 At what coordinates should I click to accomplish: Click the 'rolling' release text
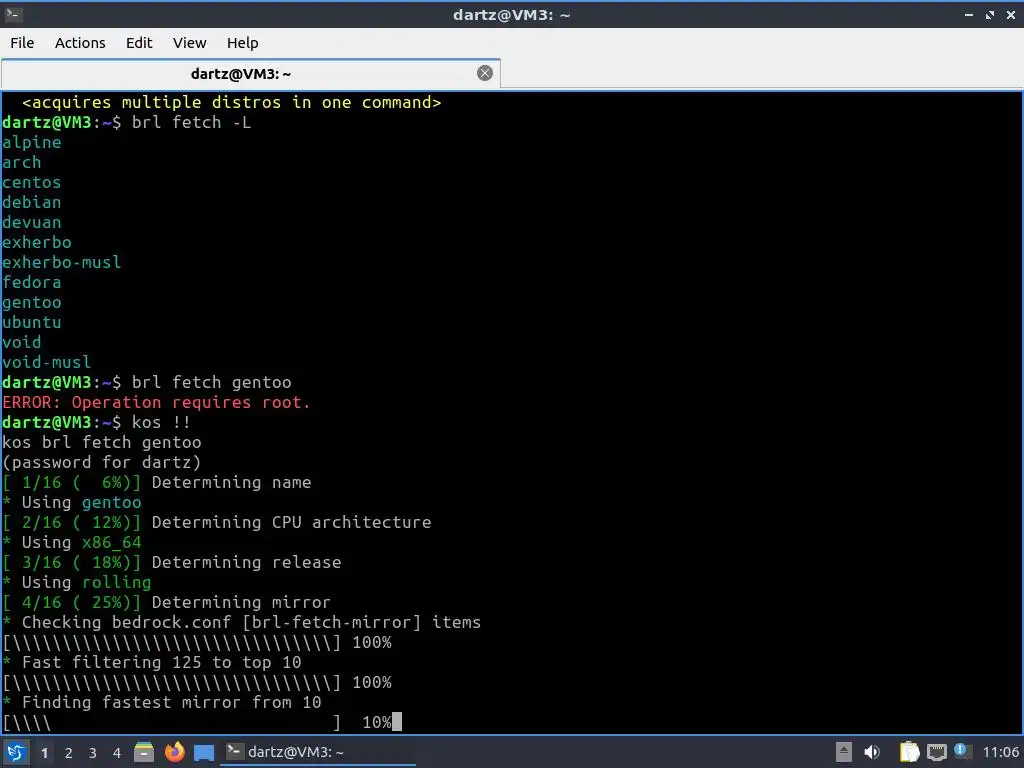(x=116, y=583)
